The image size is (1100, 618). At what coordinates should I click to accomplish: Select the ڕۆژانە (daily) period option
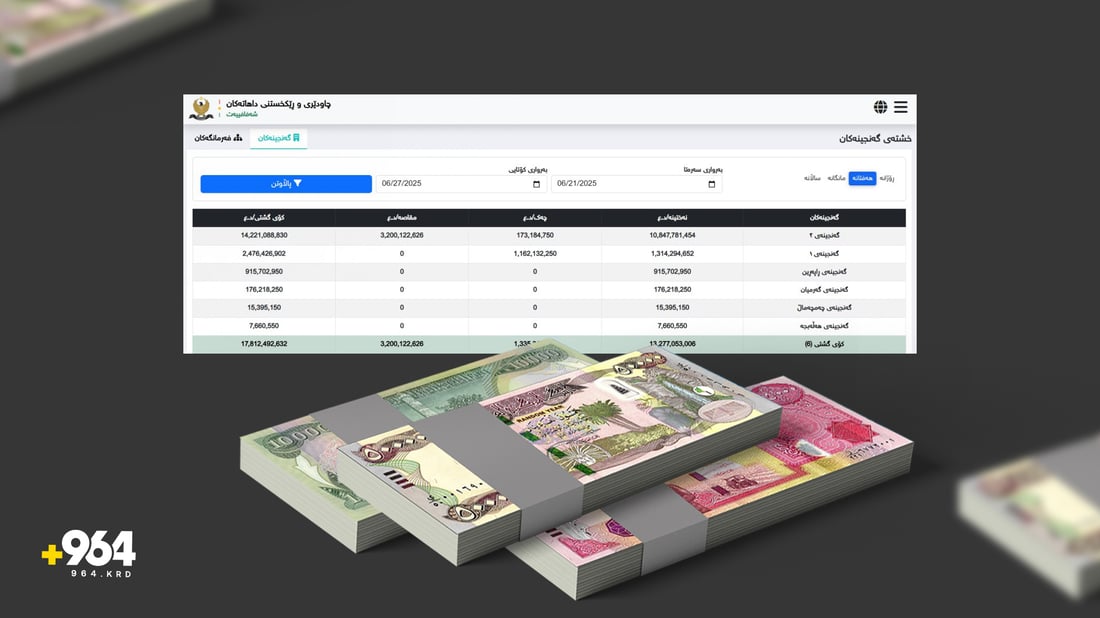point(886,178)
